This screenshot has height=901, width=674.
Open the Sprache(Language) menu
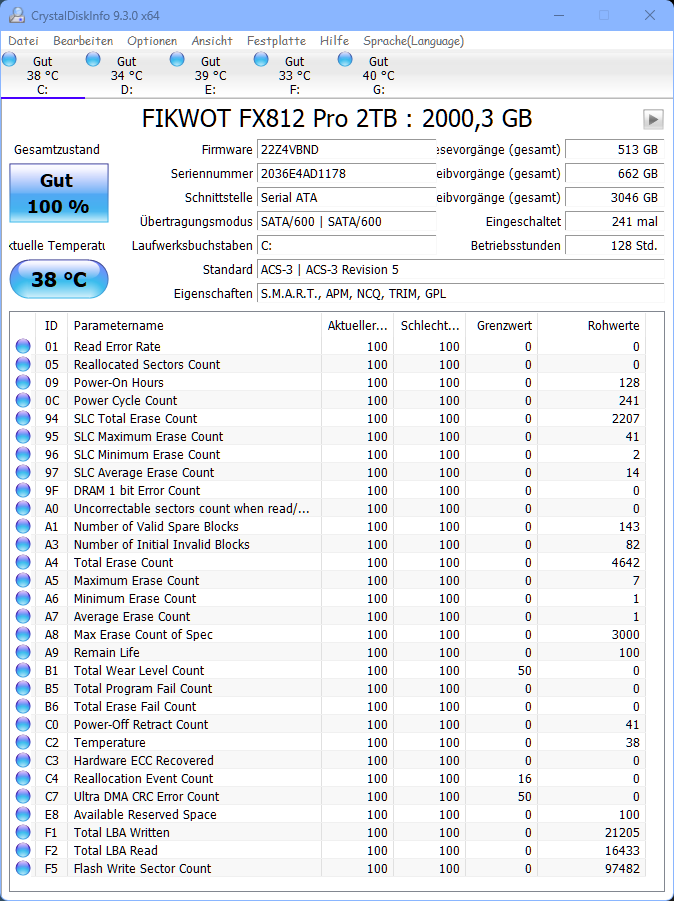[413, 41]
